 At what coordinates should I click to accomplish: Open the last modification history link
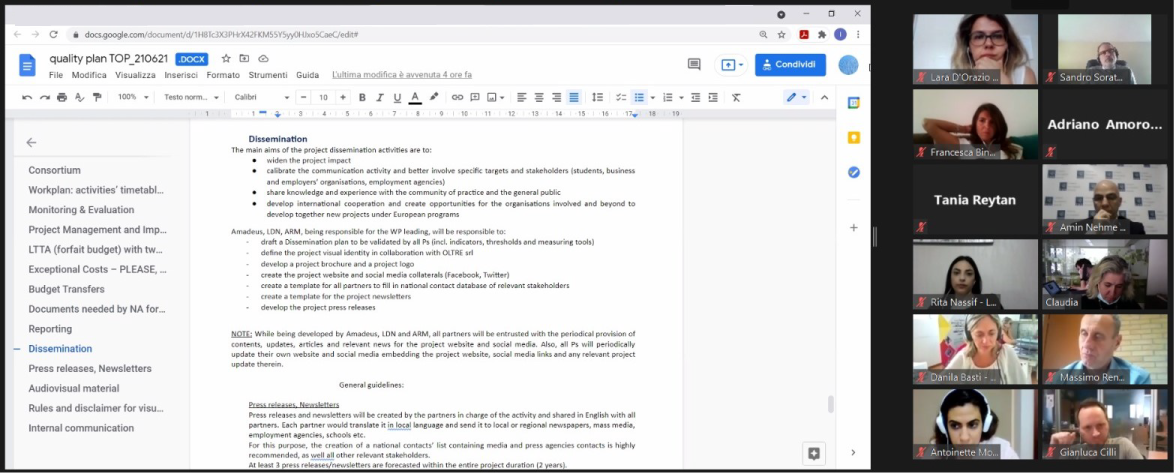point(401,75)
